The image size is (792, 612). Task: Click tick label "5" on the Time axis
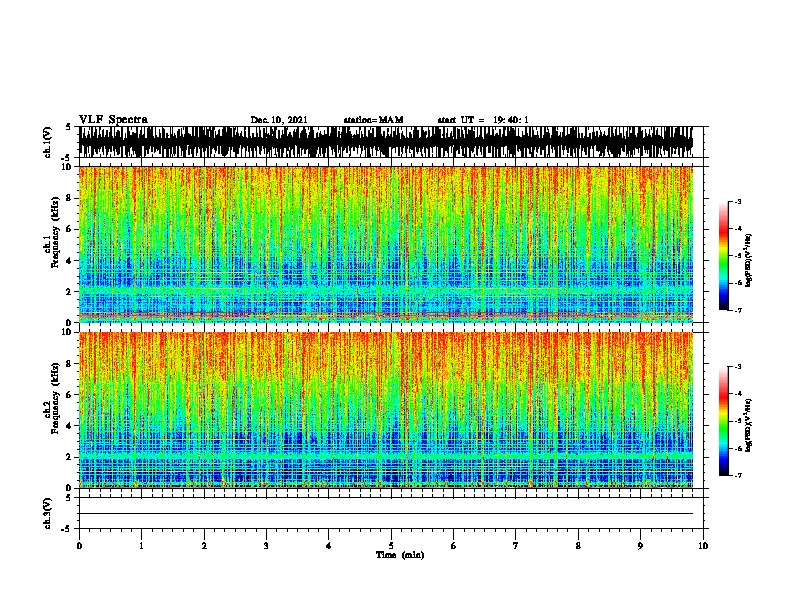[x=391, y=546]
